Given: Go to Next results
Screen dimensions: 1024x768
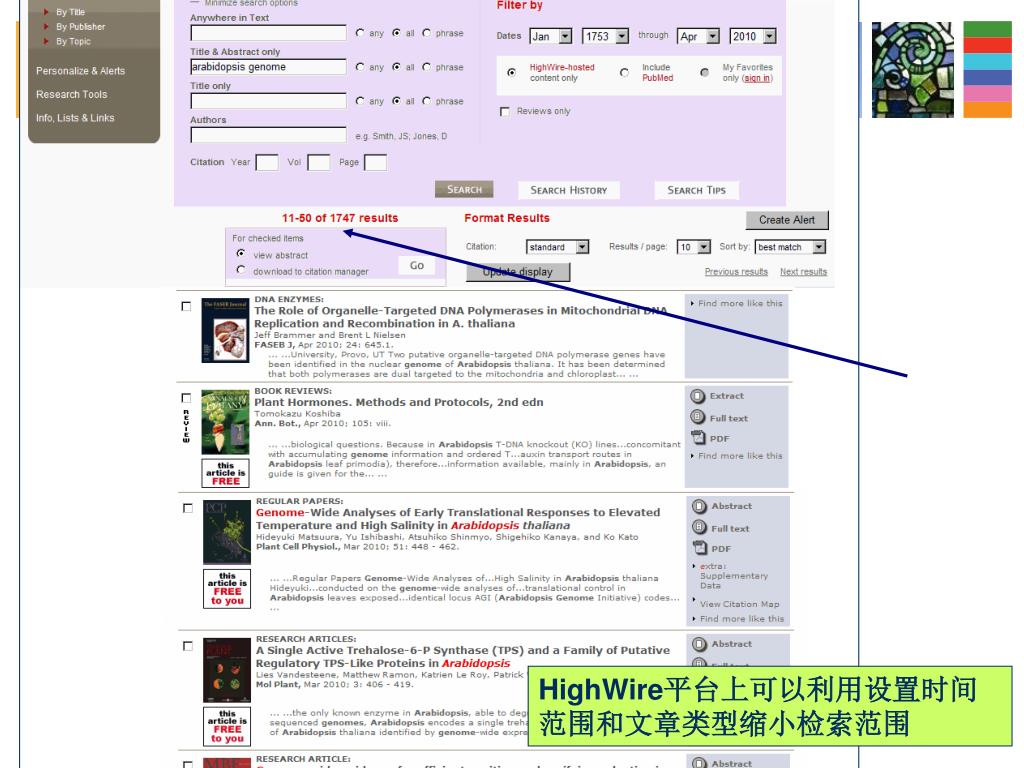Looking at the screenshot, I should (803, 272).
